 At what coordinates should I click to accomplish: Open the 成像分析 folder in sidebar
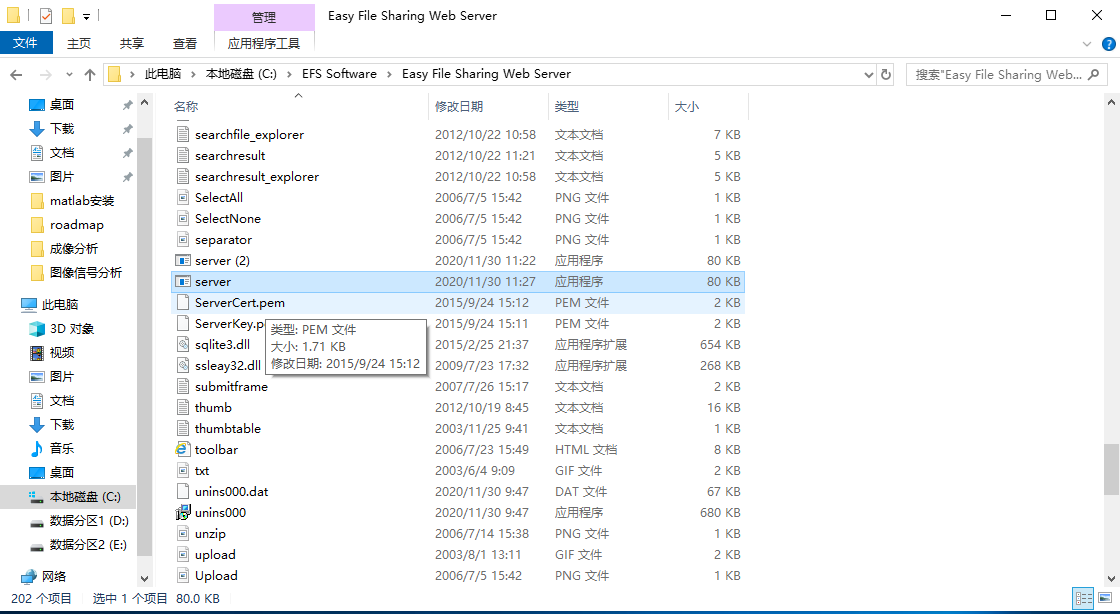click(x=74, y=248)
